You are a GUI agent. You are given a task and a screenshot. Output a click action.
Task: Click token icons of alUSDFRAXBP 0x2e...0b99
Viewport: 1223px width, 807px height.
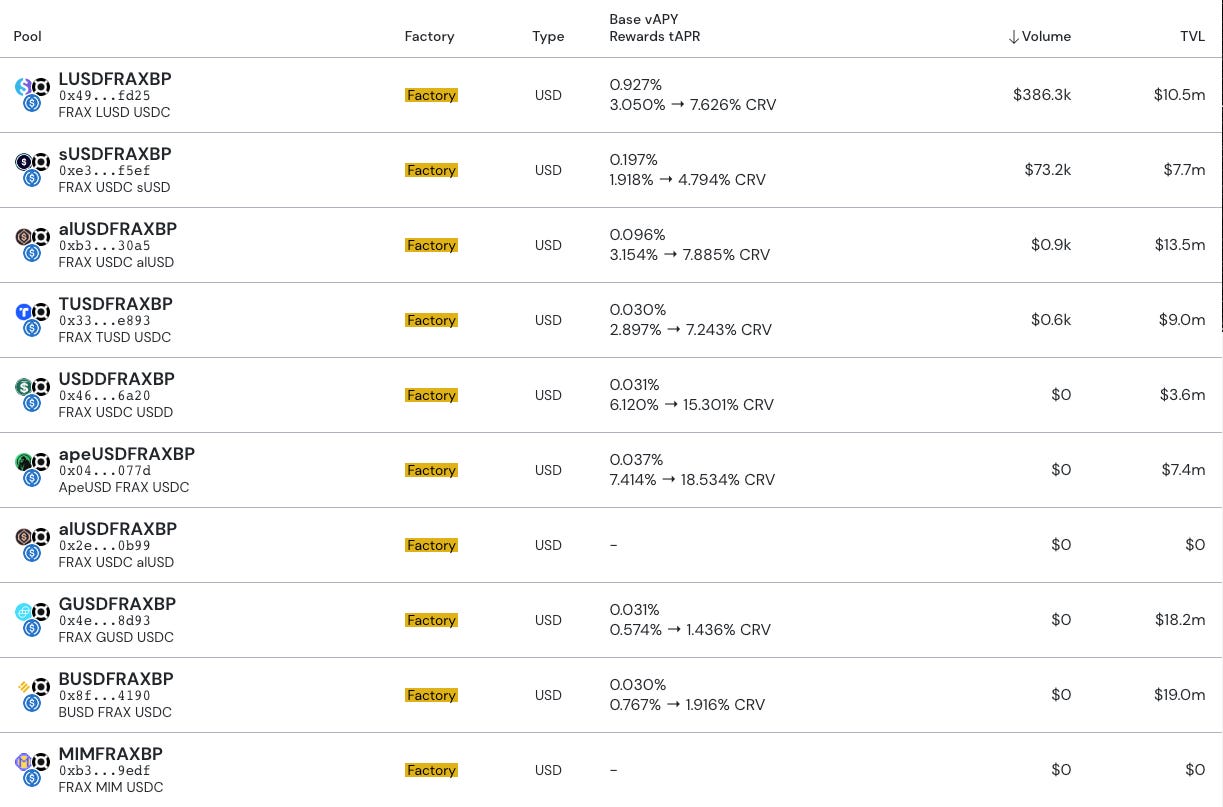click(32, 545)
